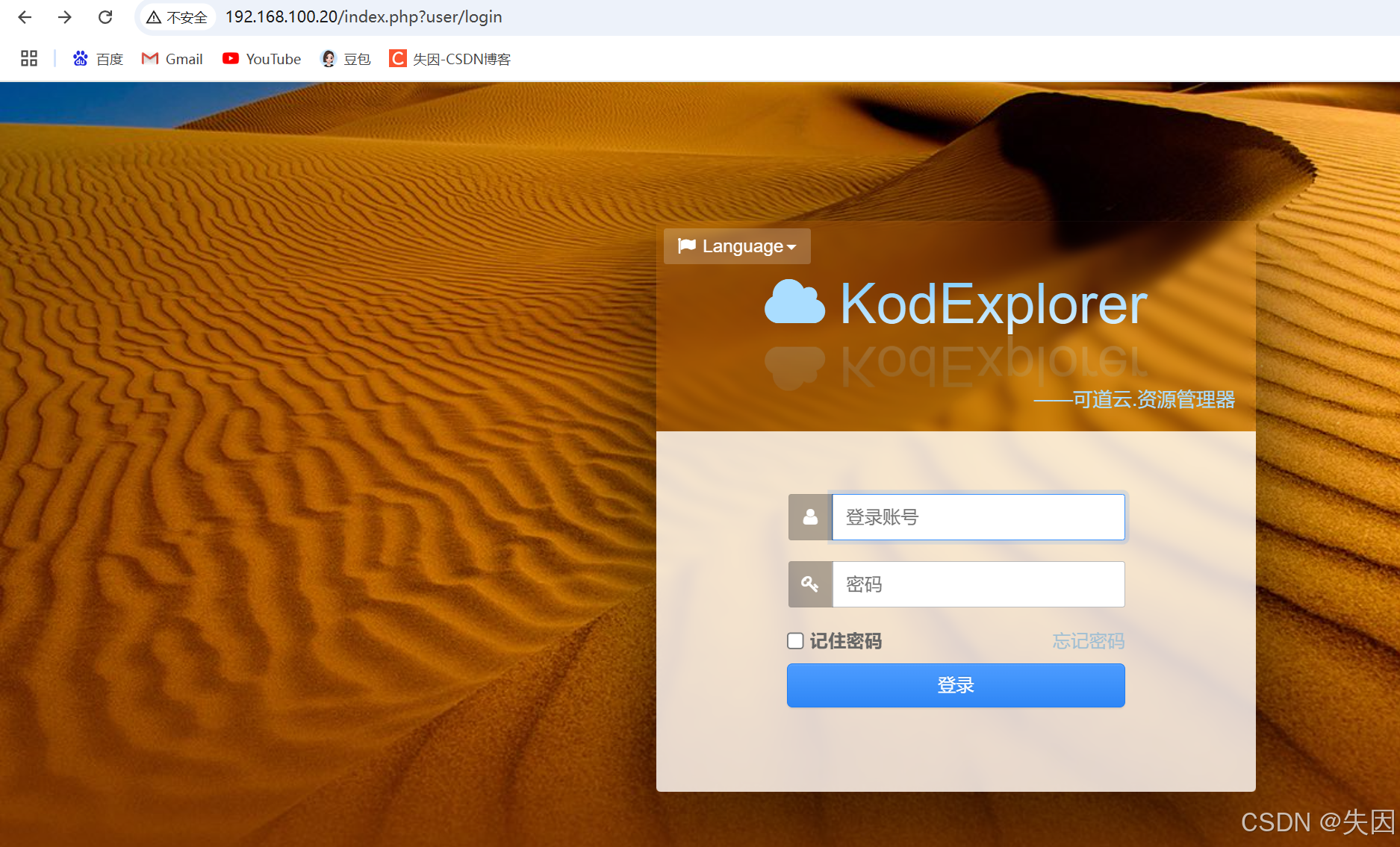Focus the 密码 password field
Viewport: 1400px width, 847px height.
(x=978, y=584)
